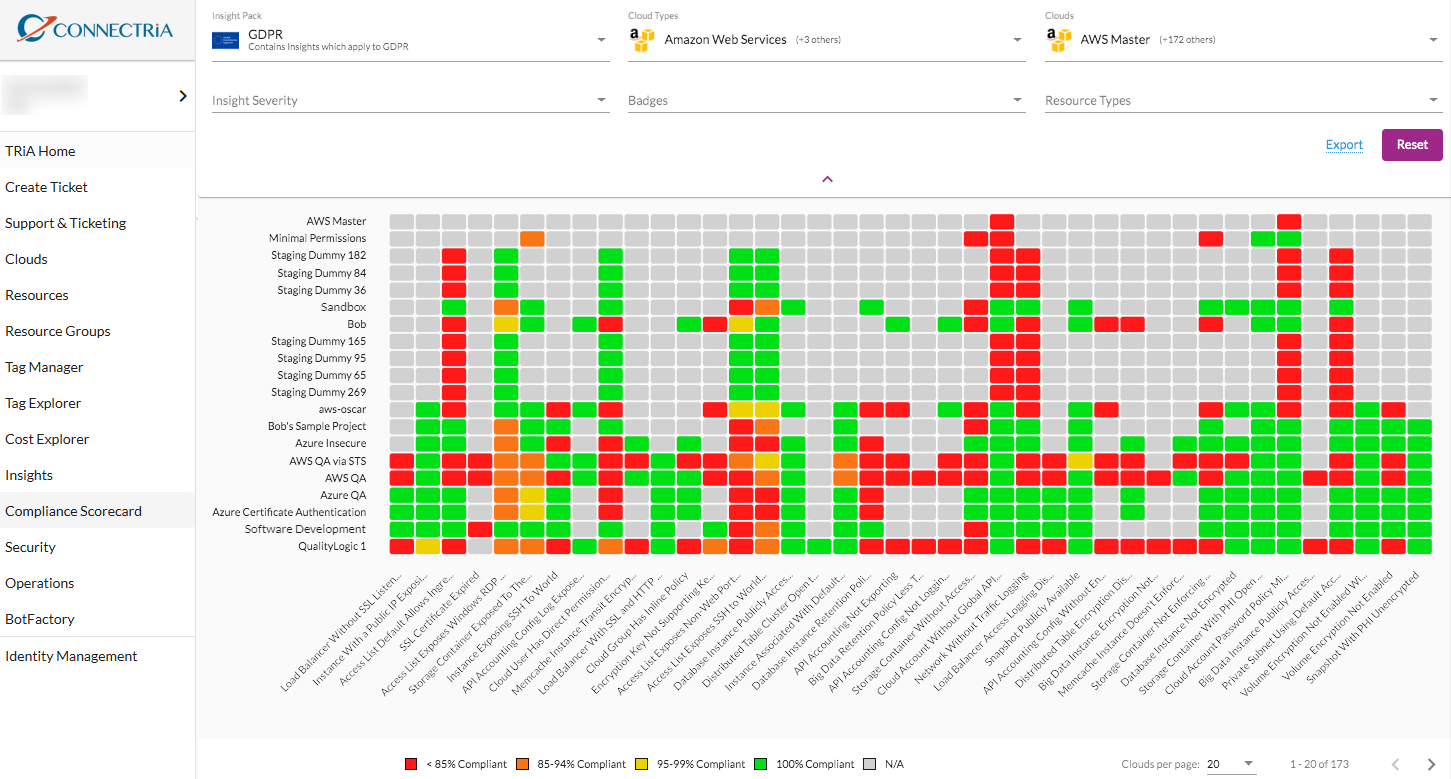Screen dimensions: 1451x779
Task: Select the aws-oscar row label
Action: 342,409
